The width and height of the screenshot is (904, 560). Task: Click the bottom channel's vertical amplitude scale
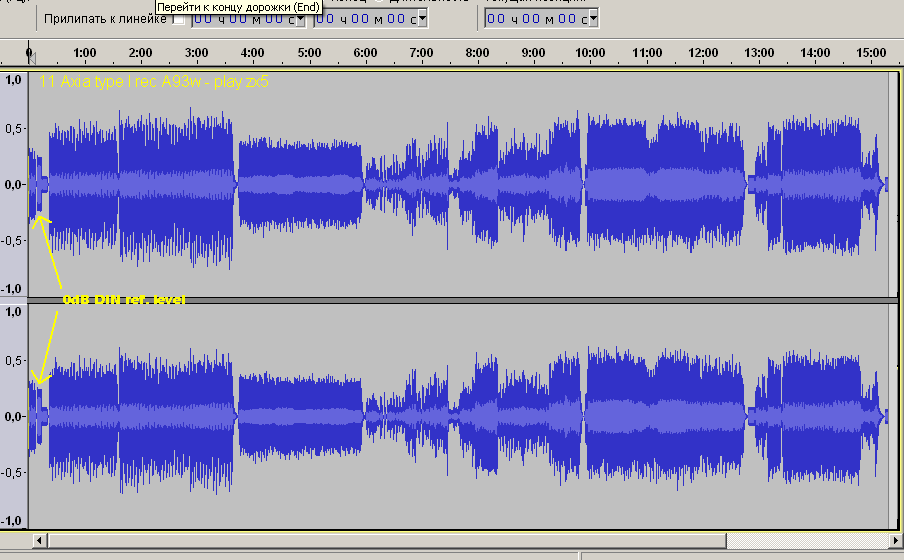13,415
